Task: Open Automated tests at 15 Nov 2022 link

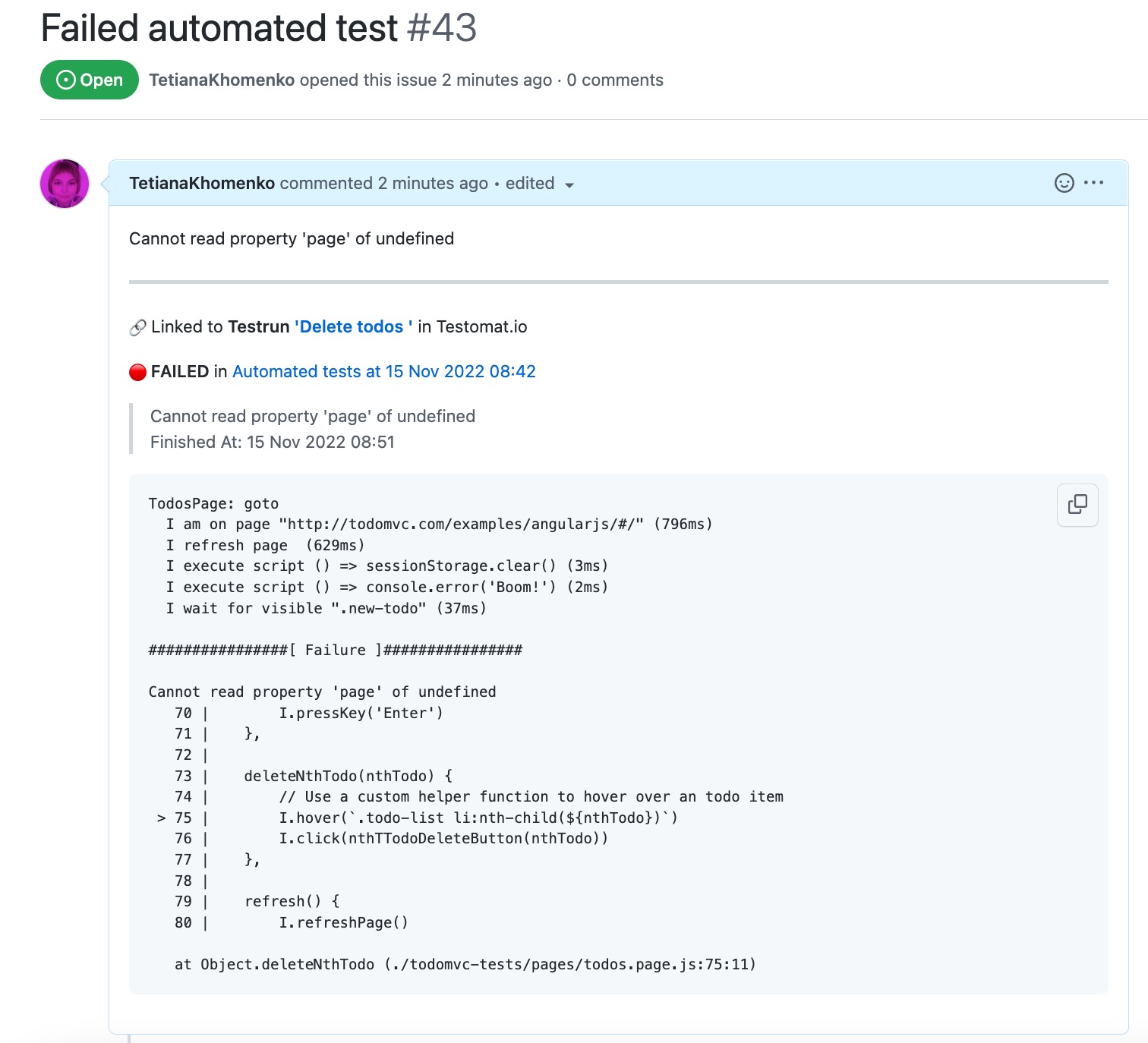Action: [x=383, y=371]
